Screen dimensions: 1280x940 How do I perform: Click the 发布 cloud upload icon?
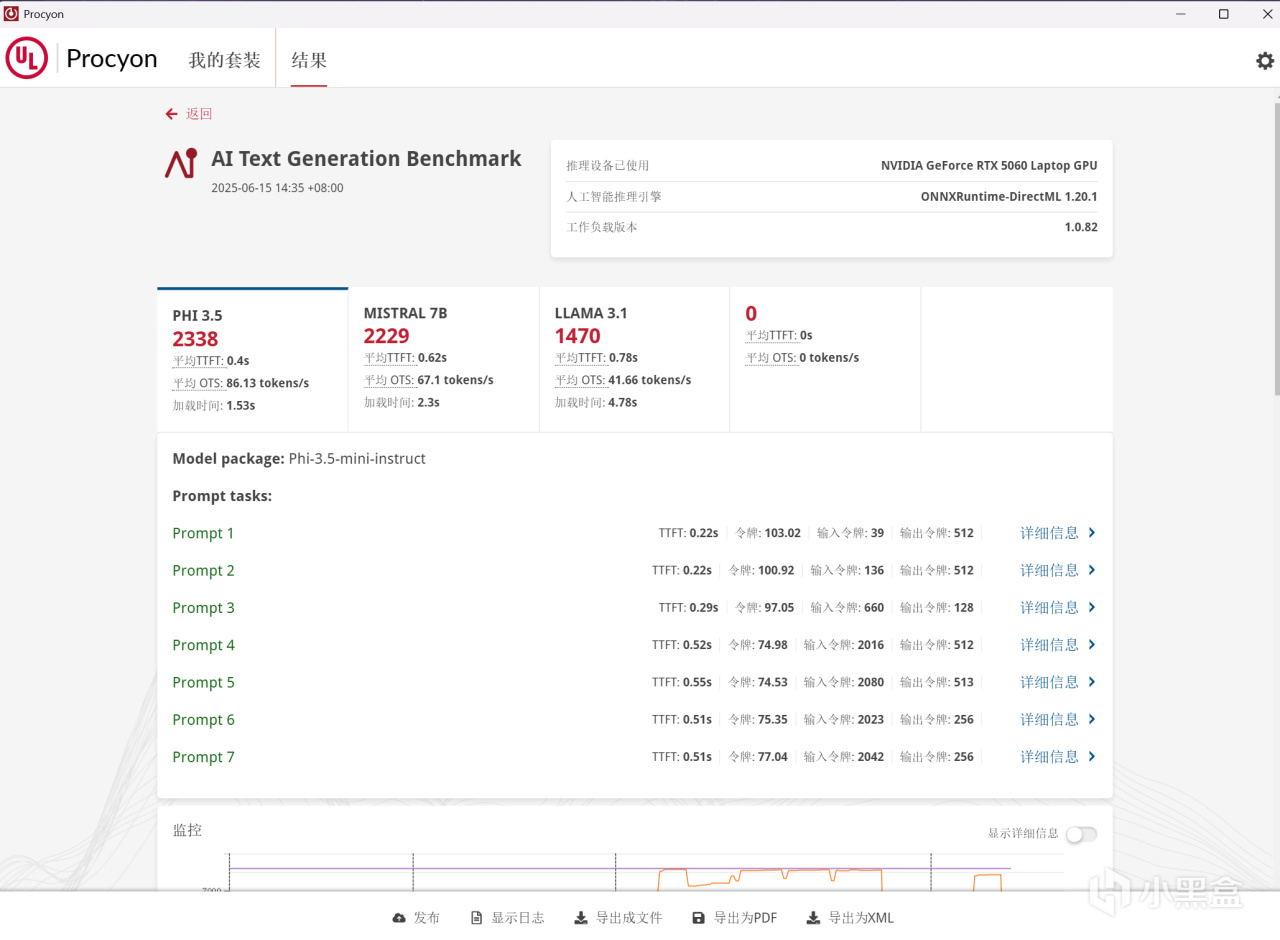point(399,918)
